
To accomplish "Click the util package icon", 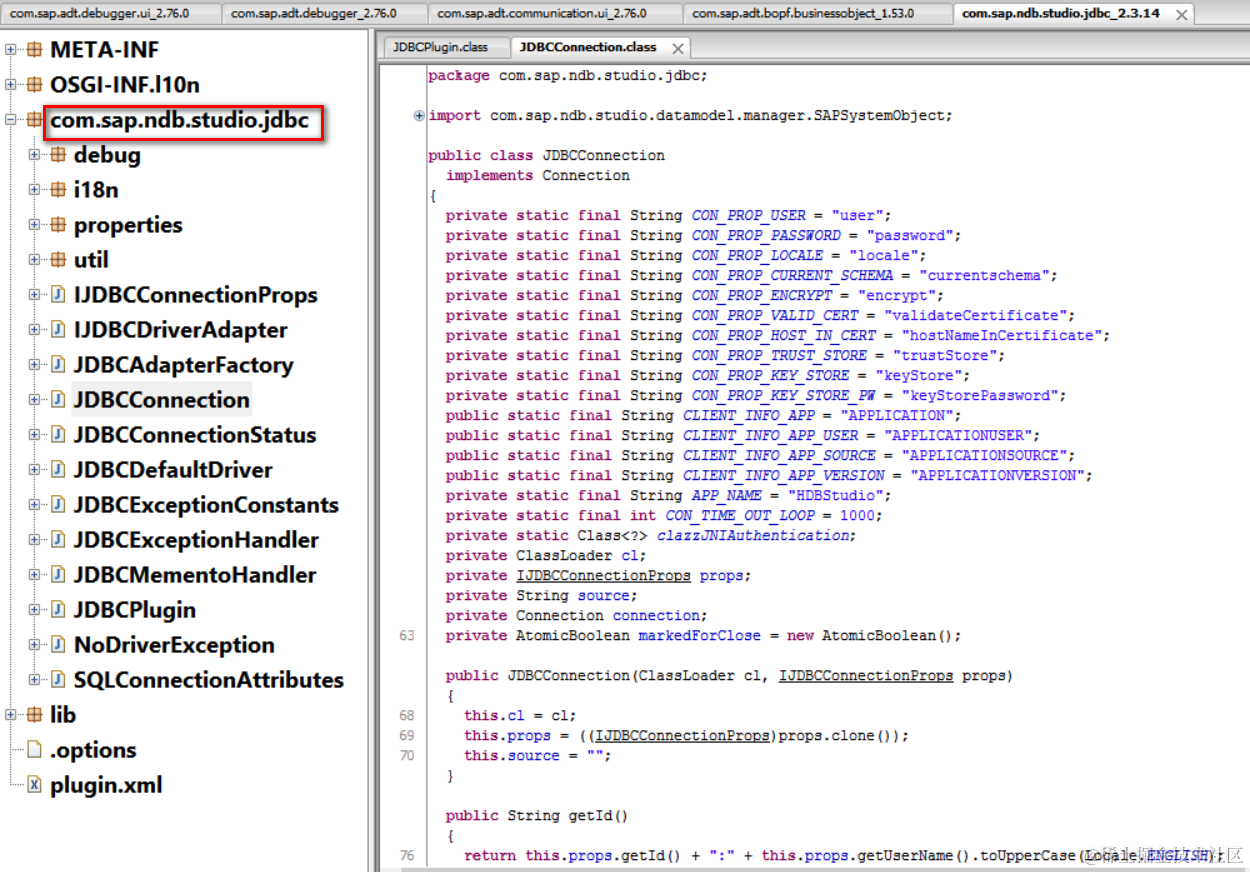I will click(58, 260).
